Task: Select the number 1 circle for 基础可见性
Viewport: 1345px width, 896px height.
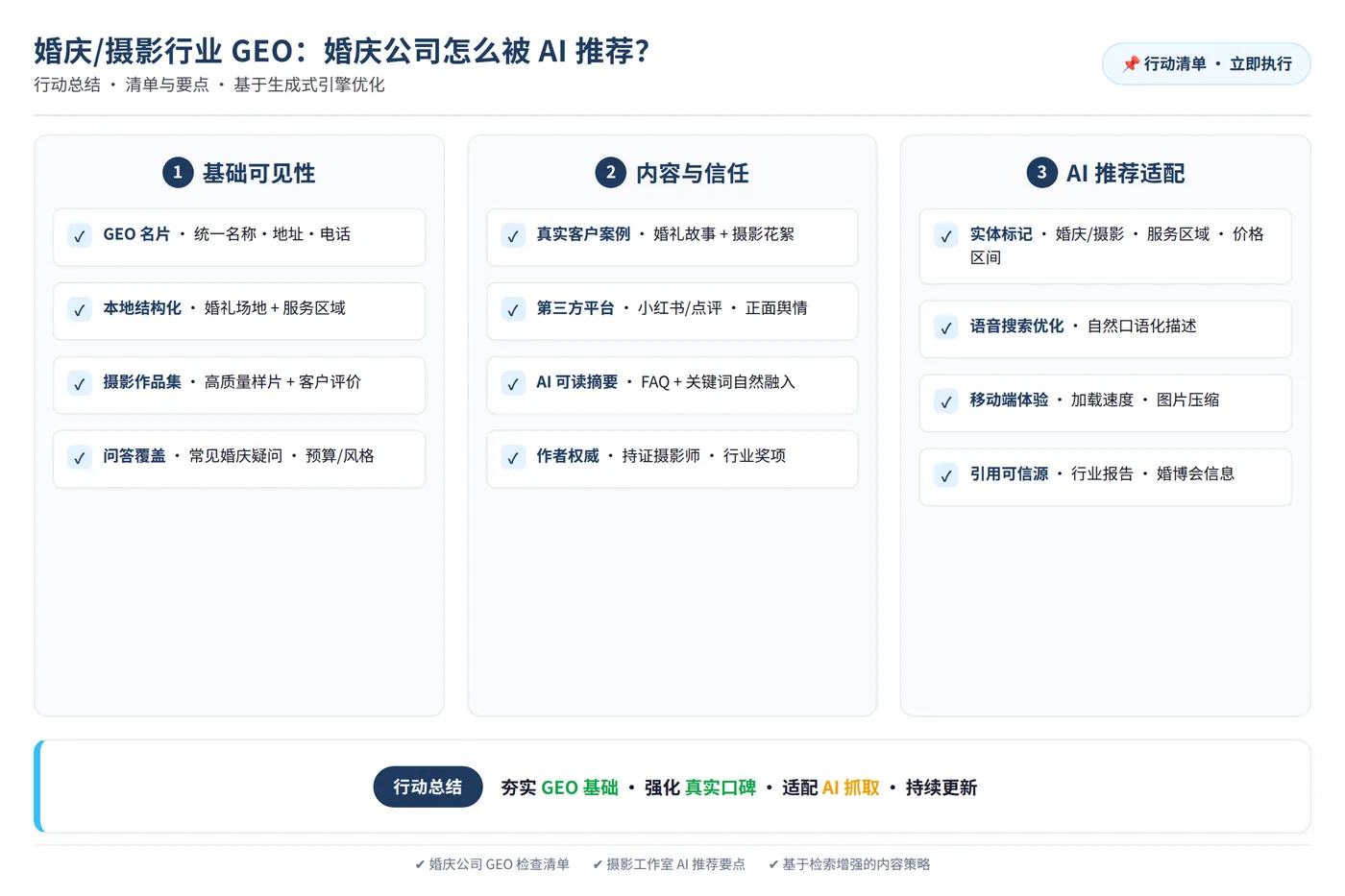Action: click(x=178, y=173)
